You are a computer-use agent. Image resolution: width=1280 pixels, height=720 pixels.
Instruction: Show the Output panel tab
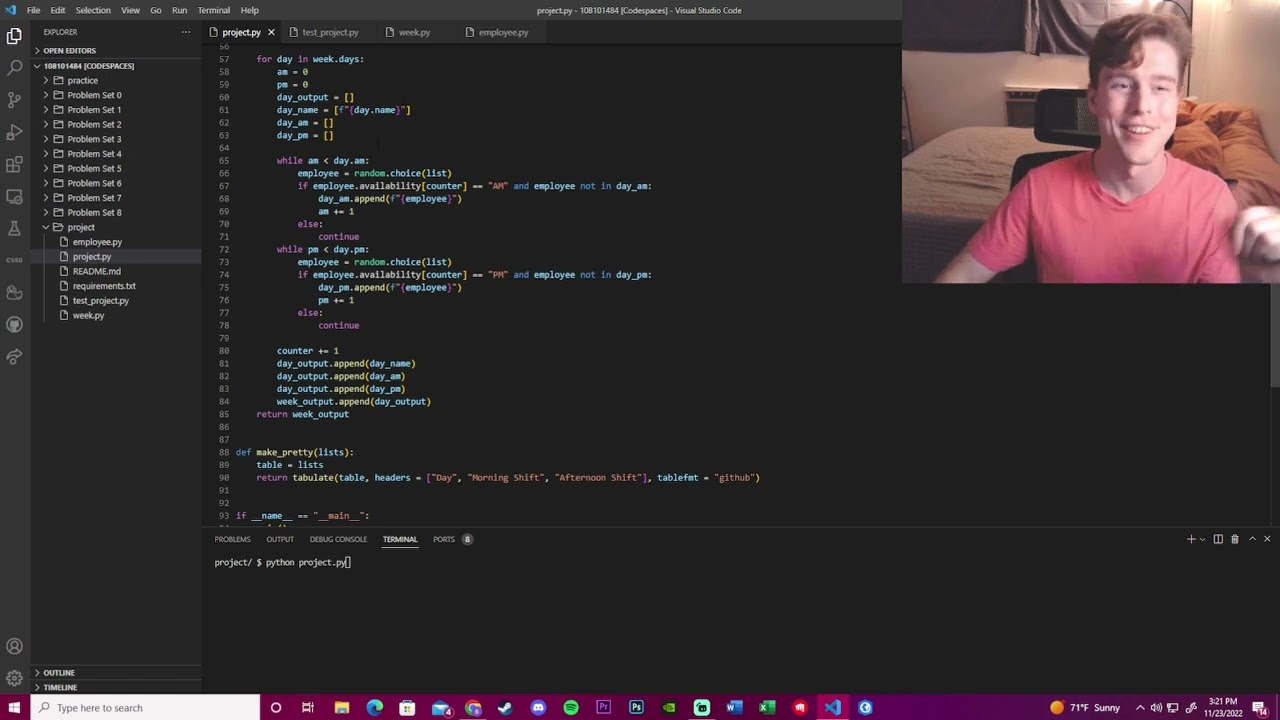tap(280, 539)
